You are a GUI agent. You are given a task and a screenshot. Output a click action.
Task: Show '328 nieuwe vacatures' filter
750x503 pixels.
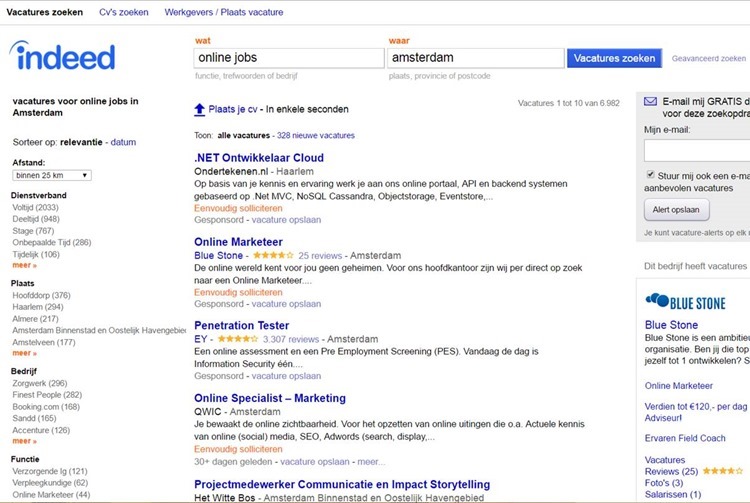(x=316, y=135)
